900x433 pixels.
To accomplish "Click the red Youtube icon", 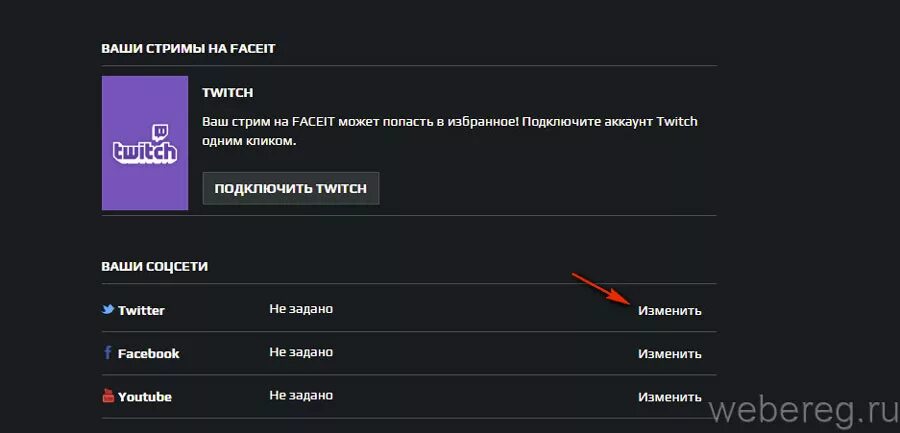I will (108, 396).
